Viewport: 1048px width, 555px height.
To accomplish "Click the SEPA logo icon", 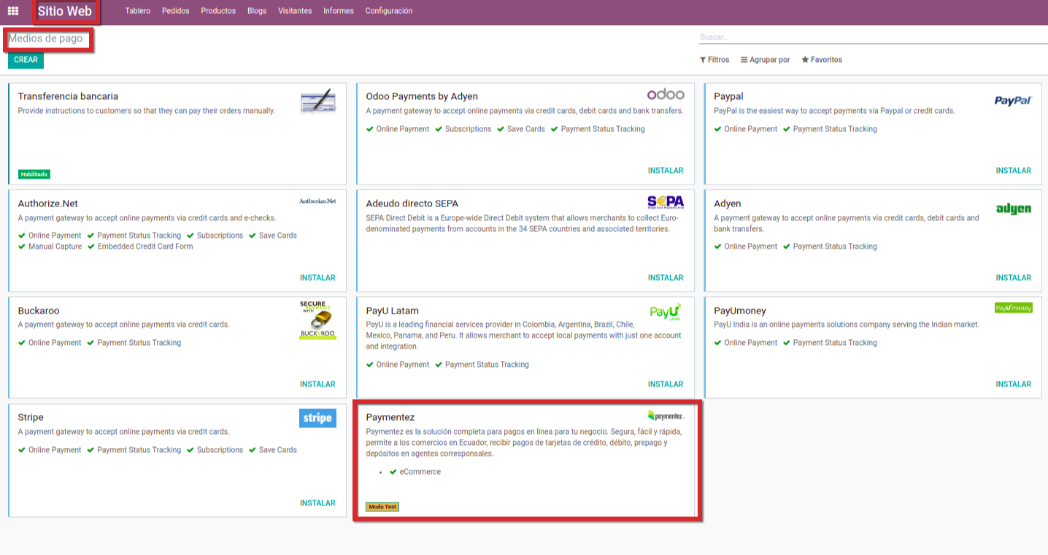I will click(x=665, y=203).
